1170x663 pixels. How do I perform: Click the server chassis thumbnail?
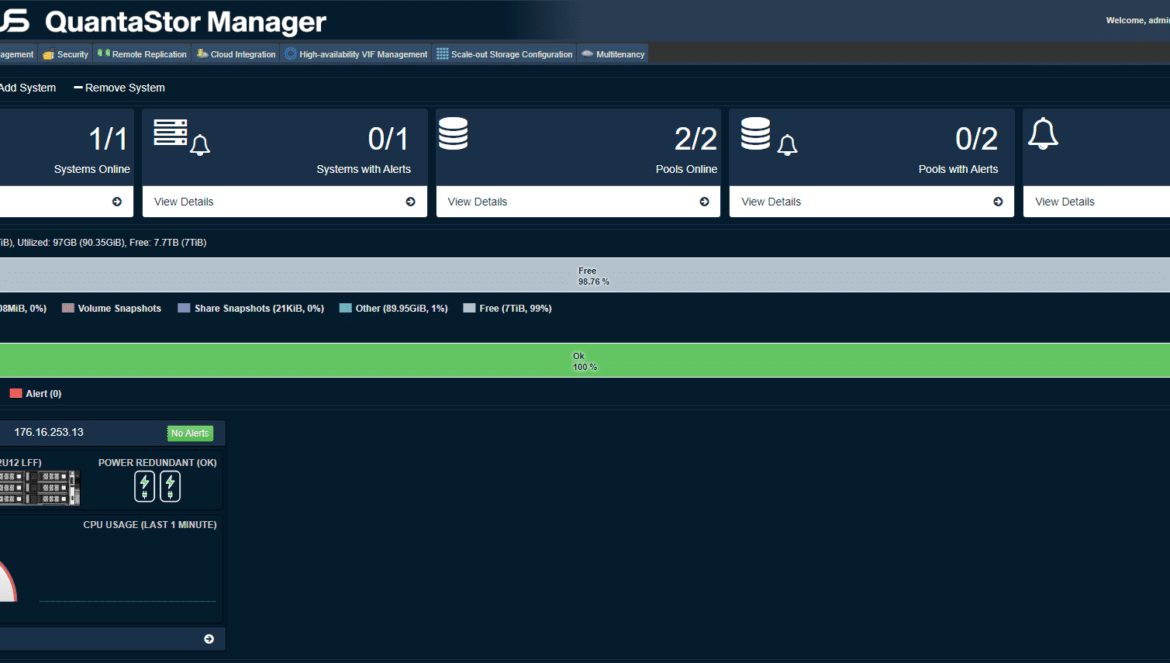coord(40,488)
